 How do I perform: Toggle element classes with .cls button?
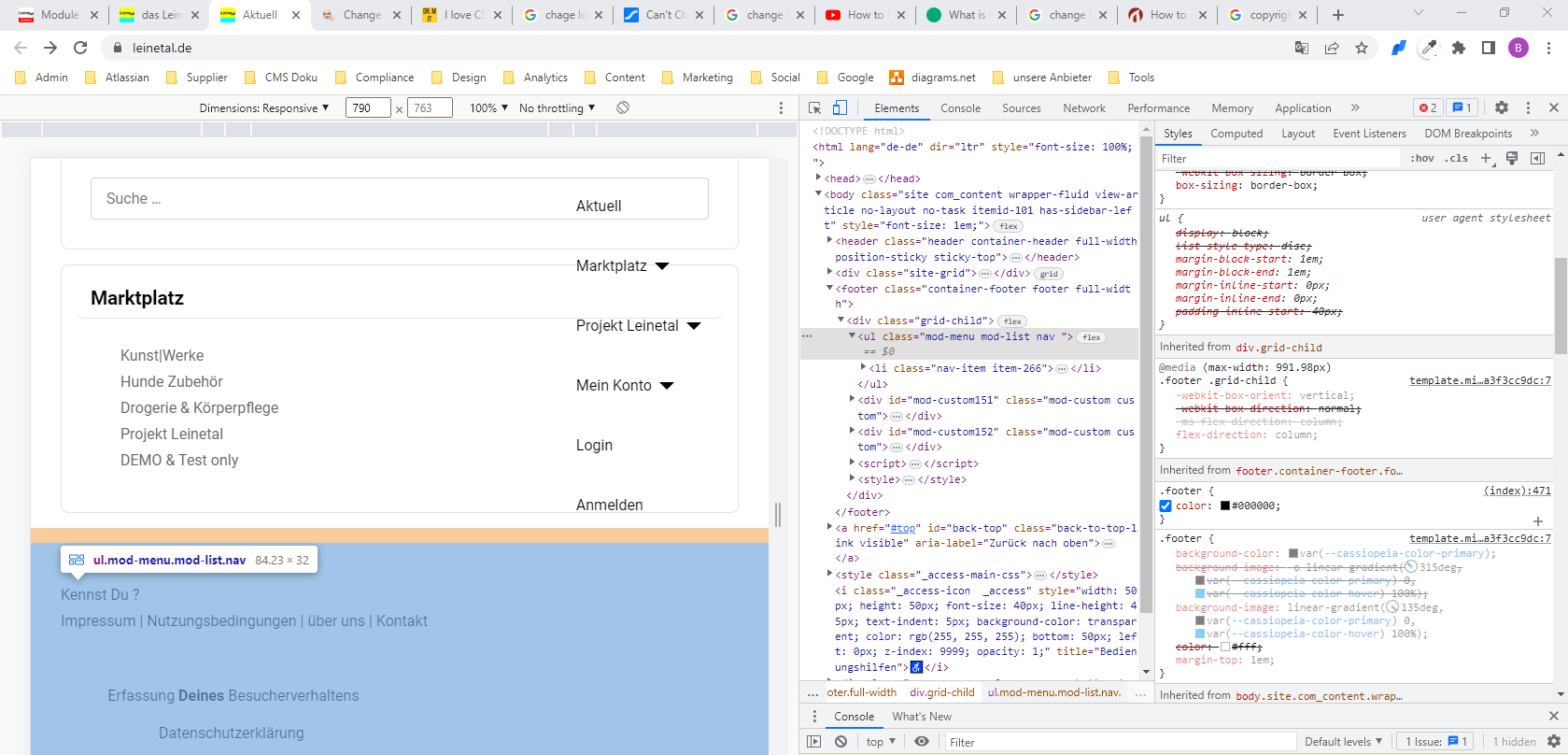(1456, 158)
